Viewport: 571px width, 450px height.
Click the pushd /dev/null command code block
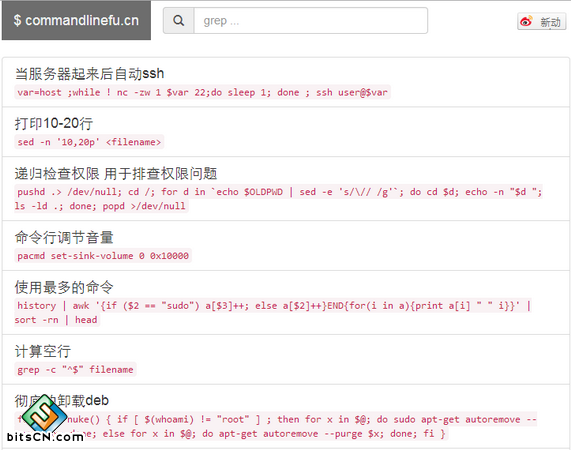(x=279, y=199)
